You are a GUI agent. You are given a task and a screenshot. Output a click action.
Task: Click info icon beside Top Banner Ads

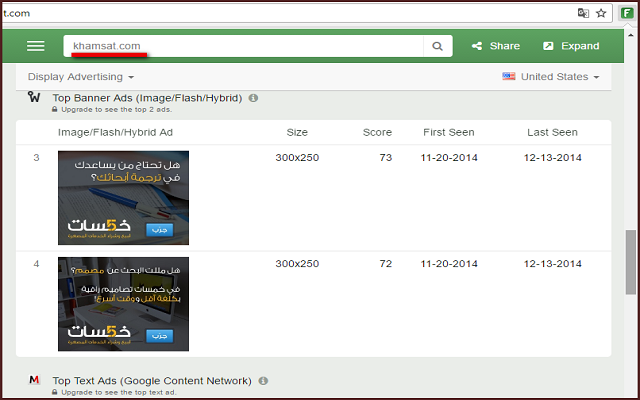[253, 98]
